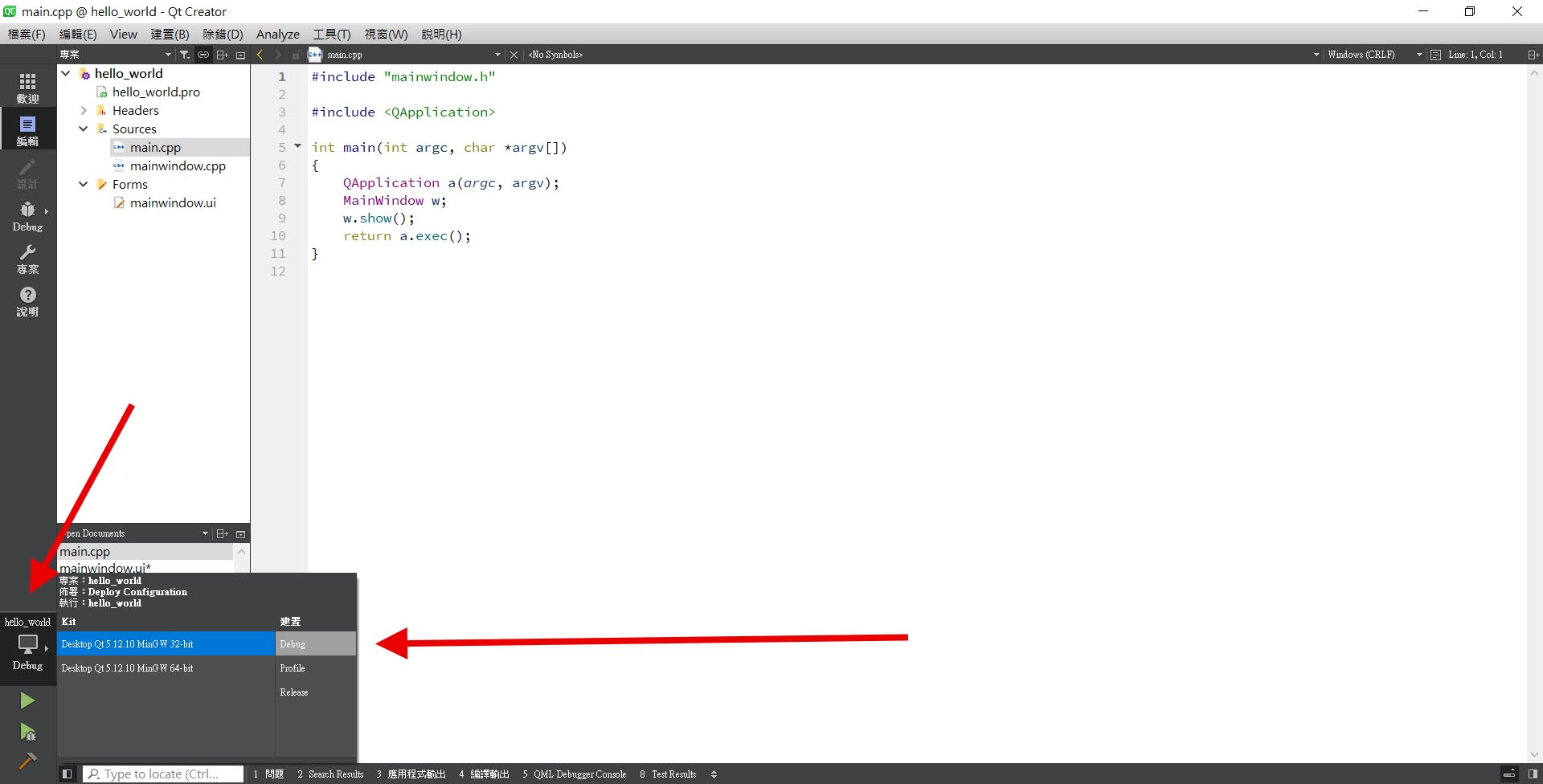The height and width of the screenshot is (784, 1543).
Task: Split the editor using the top-right split icon
Action: [x=1533, y=55]
